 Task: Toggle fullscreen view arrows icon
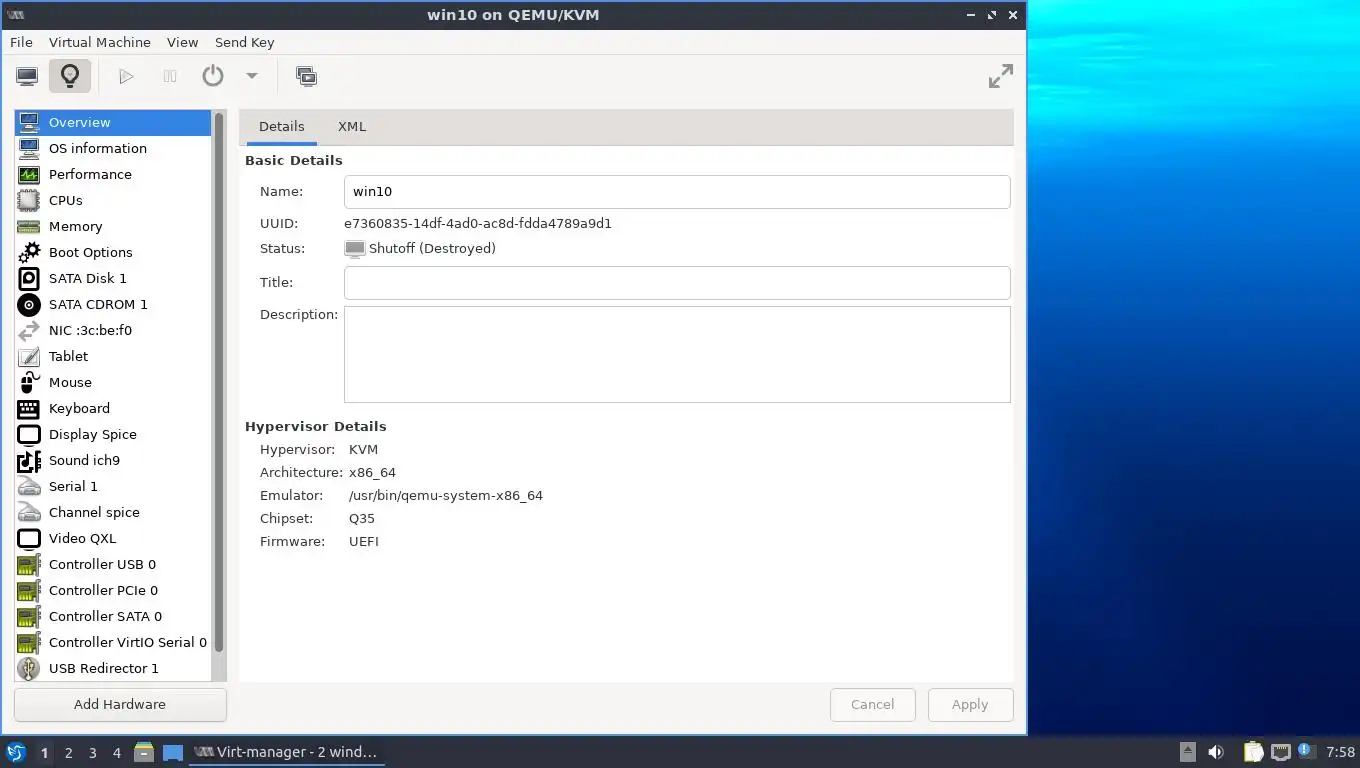coord(1000,76)
